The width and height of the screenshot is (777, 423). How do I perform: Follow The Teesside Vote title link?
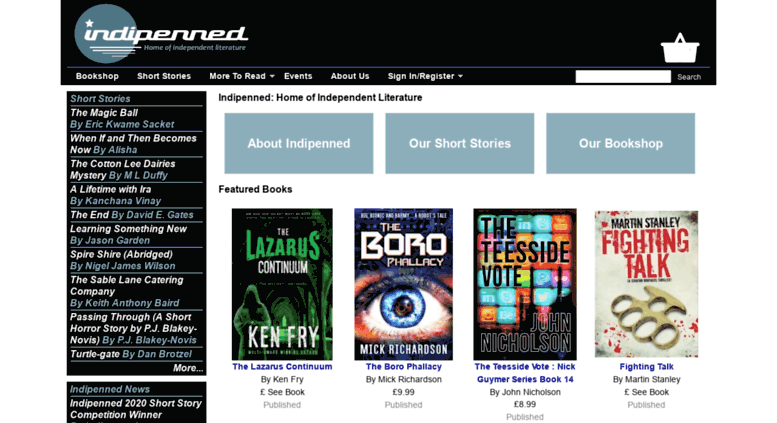click(525, 373)
